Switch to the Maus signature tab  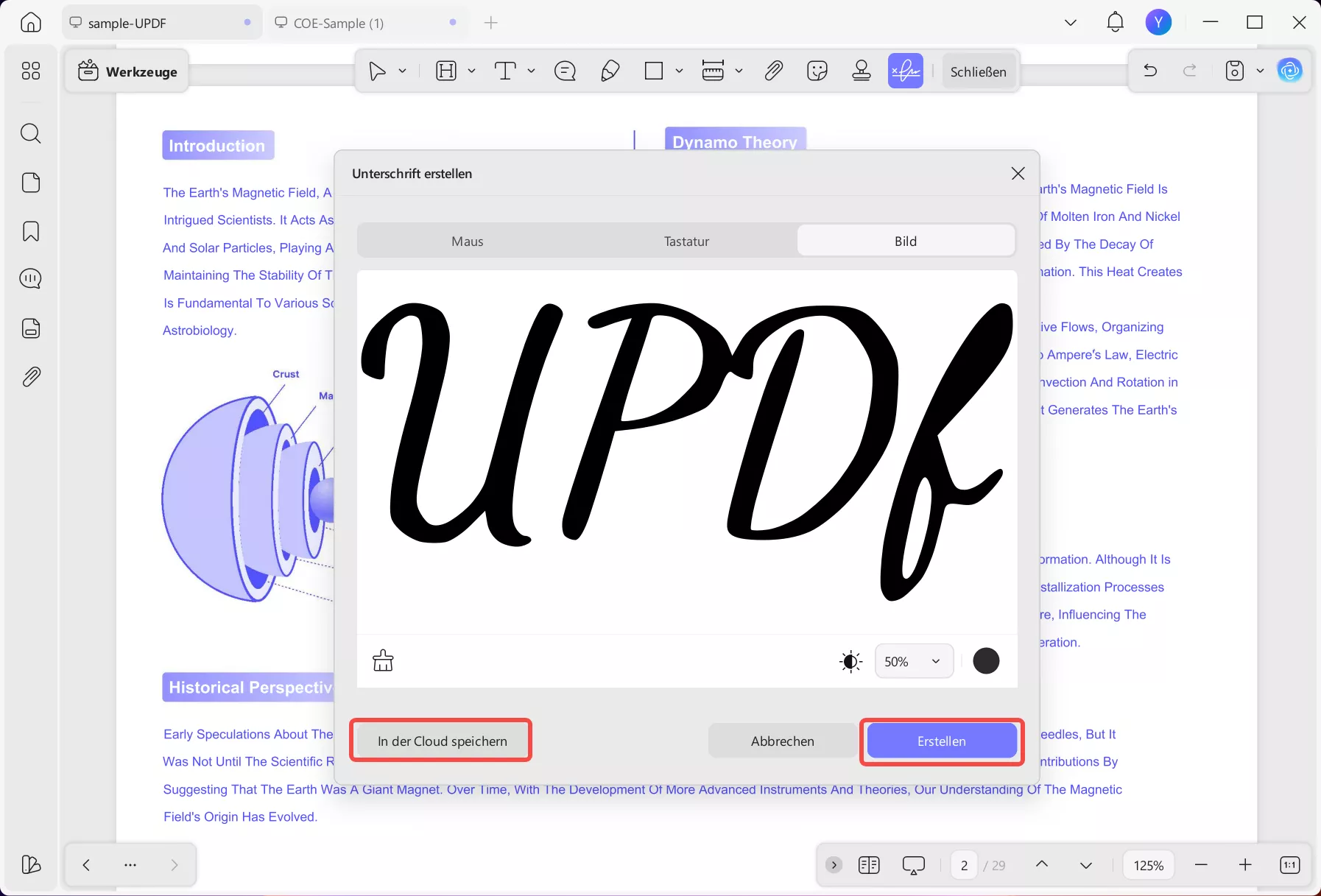pyautogui.click(x=468, y=241)
